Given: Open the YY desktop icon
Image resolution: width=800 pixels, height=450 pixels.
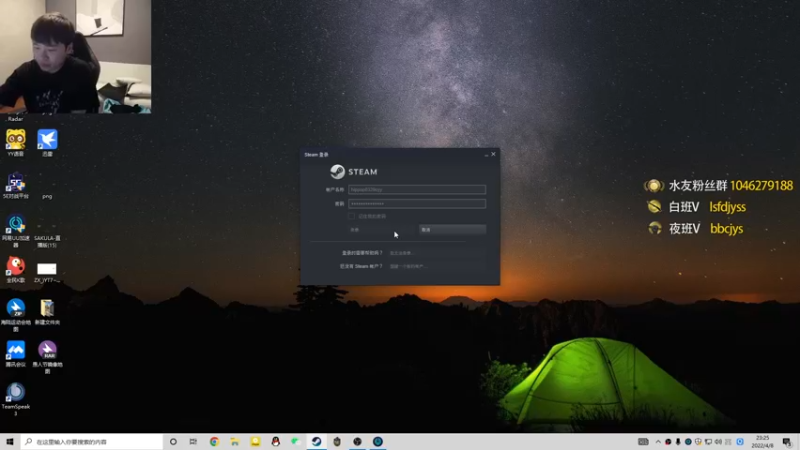Looking at the screenshot, I should point(16,143).
